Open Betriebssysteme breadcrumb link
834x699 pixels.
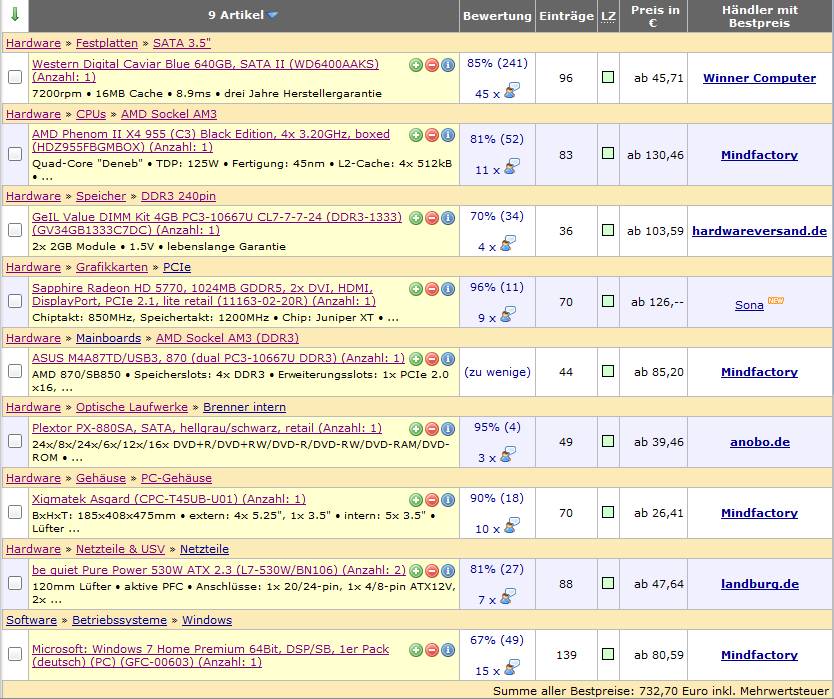point(119,620)
